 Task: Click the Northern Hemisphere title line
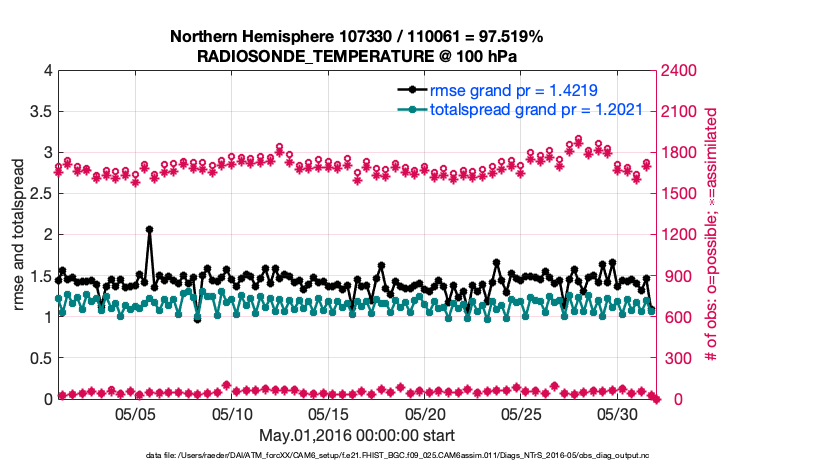(x=356, y=37)
